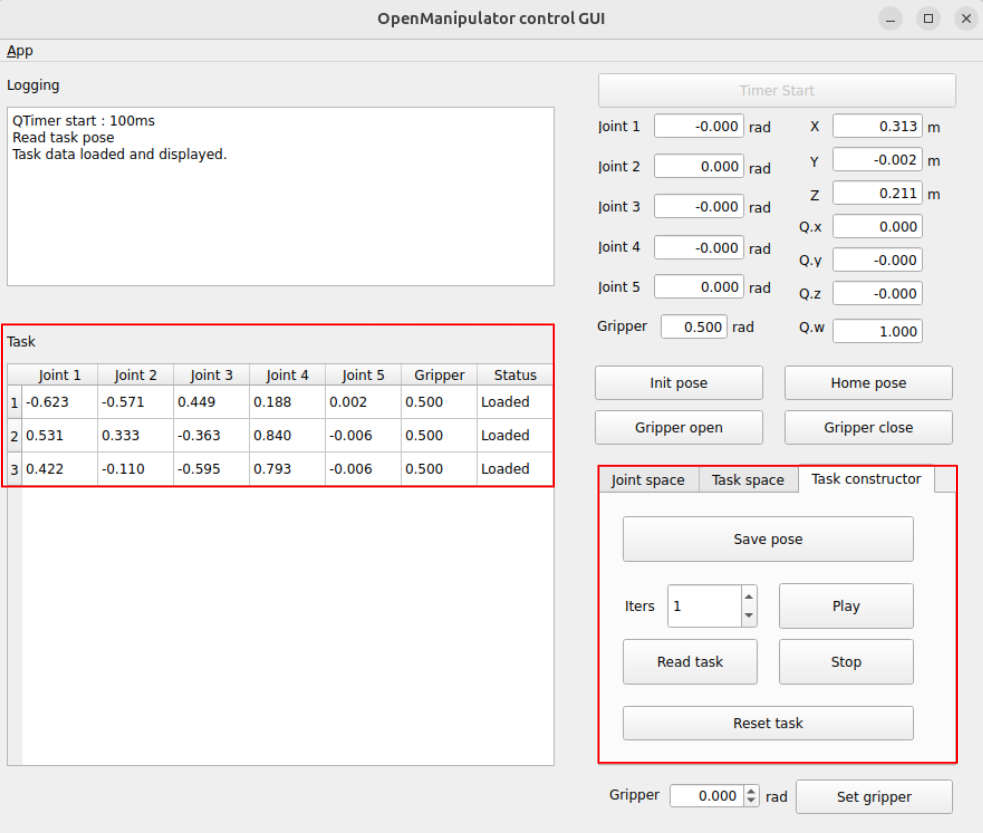
Task: Open the gripper
Action: coord(678,428)
